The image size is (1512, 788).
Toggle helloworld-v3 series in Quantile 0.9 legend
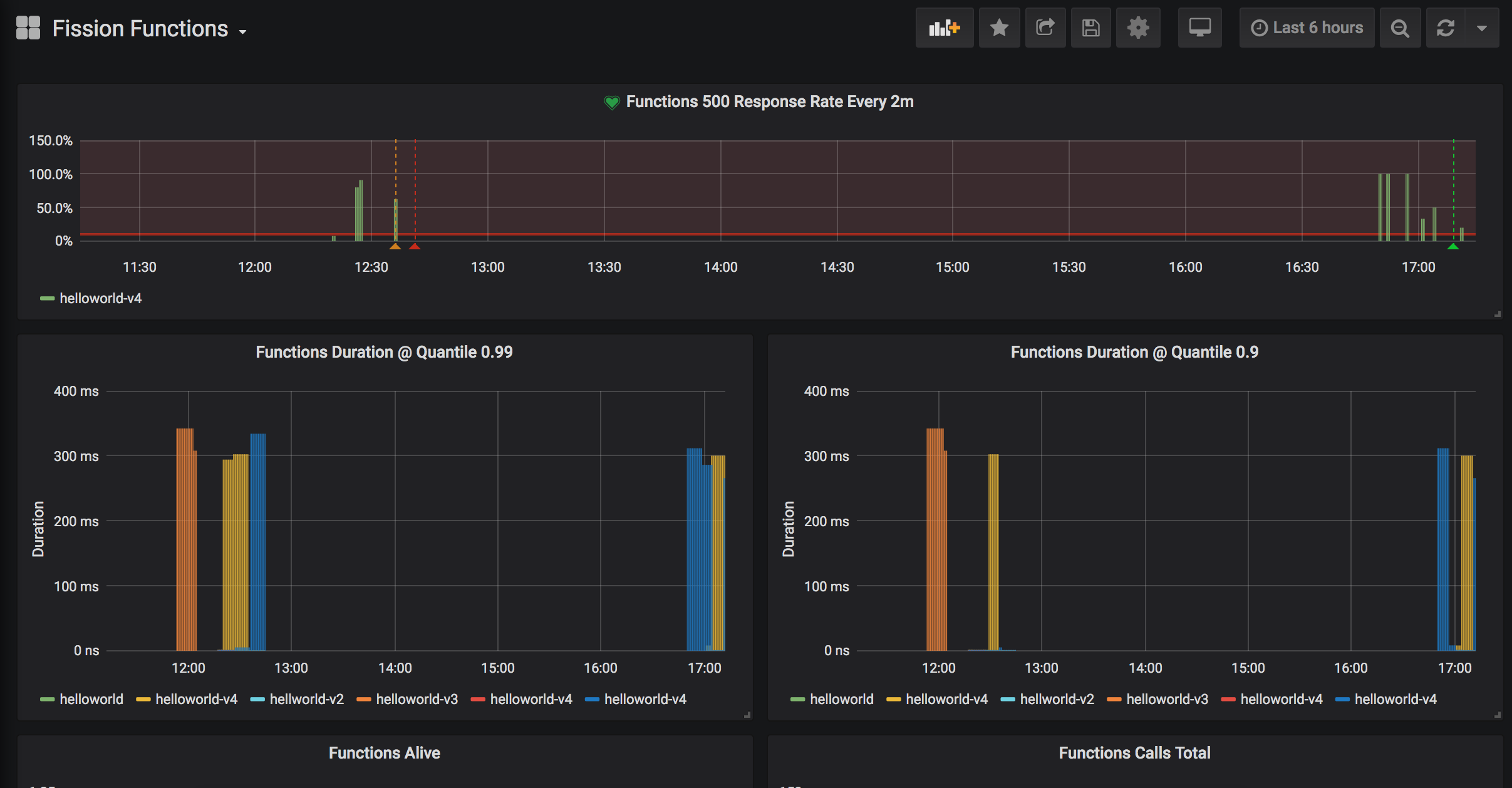pos(1166,699)
